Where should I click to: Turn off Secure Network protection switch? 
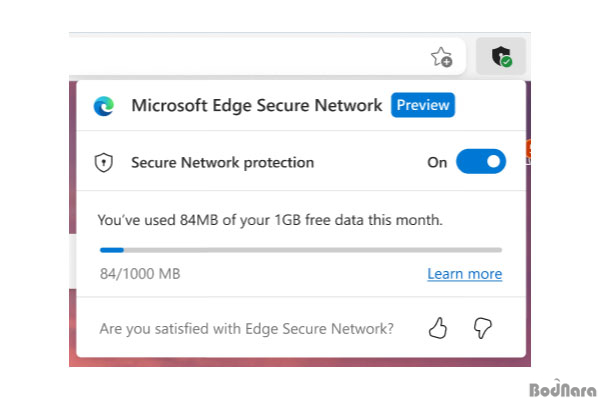click(481, 162)
